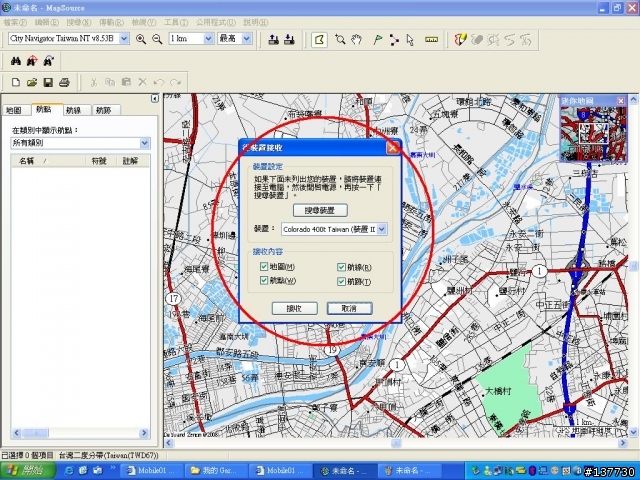Switch to 我的 Gar... folder taskbar item
This screenshot has width=640, height=480.
tap(215, 471)
